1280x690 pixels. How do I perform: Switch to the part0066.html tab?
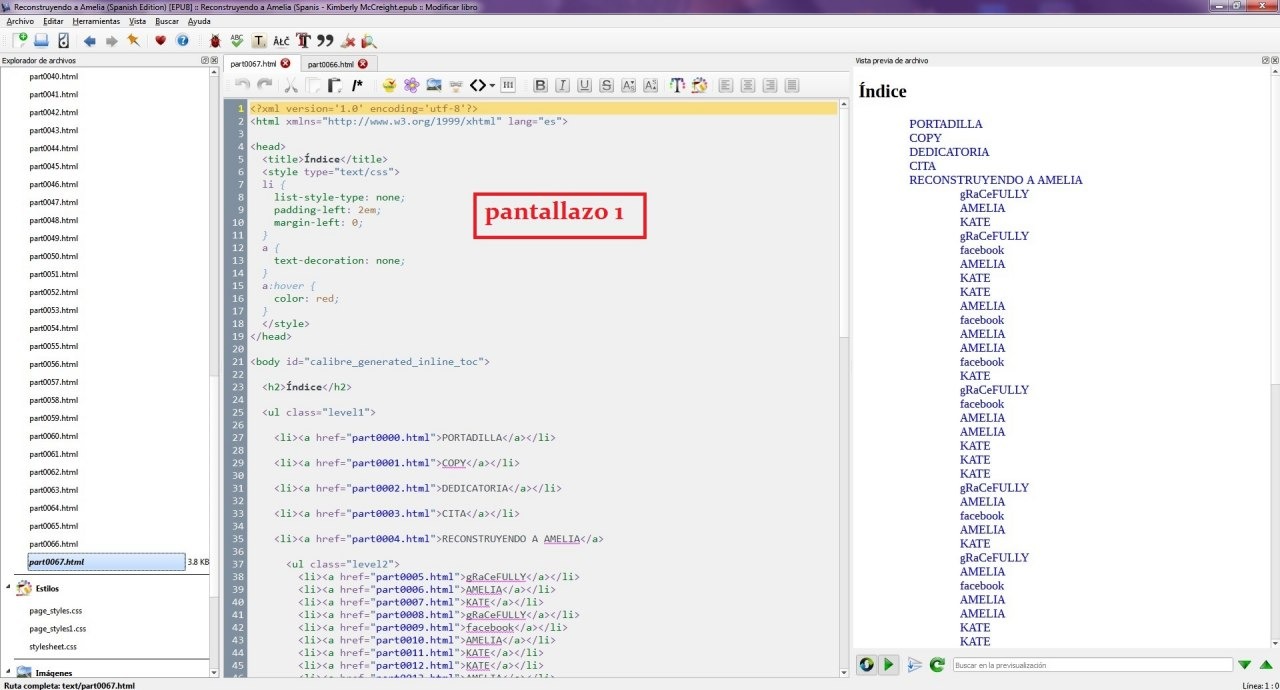pos(330,64)
